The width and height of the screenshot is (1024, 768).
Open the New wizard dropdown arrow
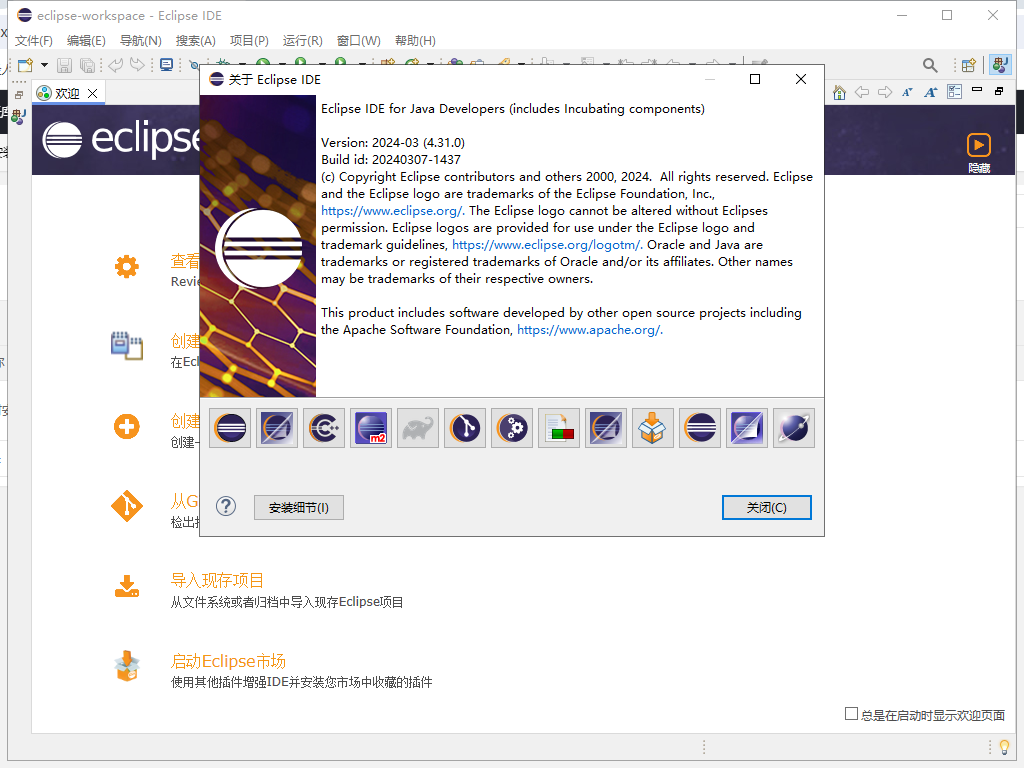[44, 65]
